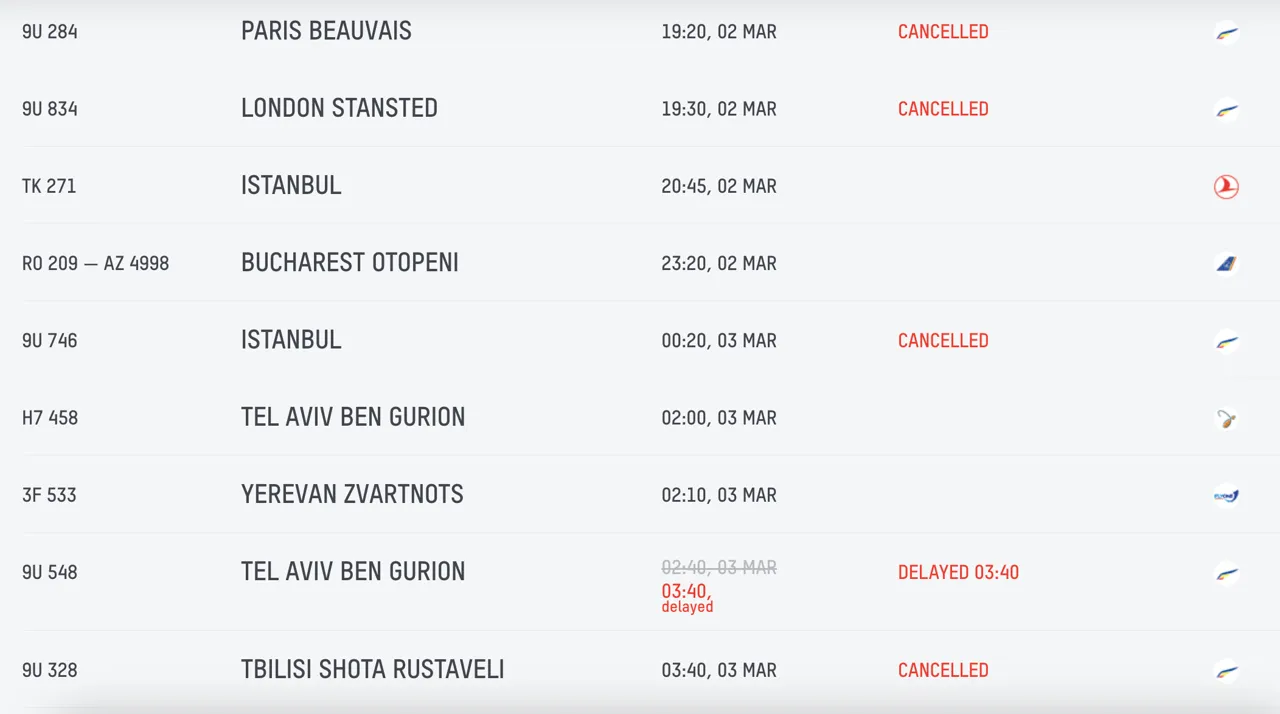Click the CANCELLED status of flight 9U 746
1280x714 pixels.
tap(943, 341)
